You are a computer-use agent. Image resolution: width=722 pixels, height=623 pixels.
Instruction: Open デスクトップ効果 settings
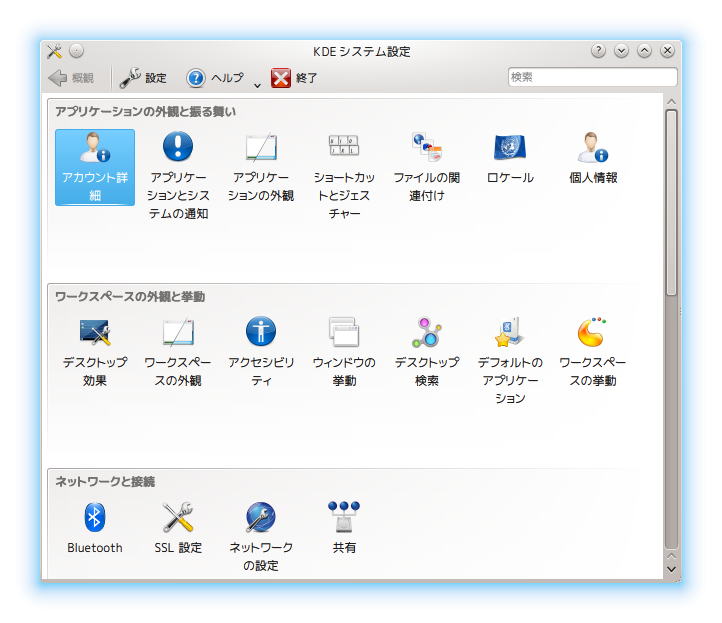(94, 332)
